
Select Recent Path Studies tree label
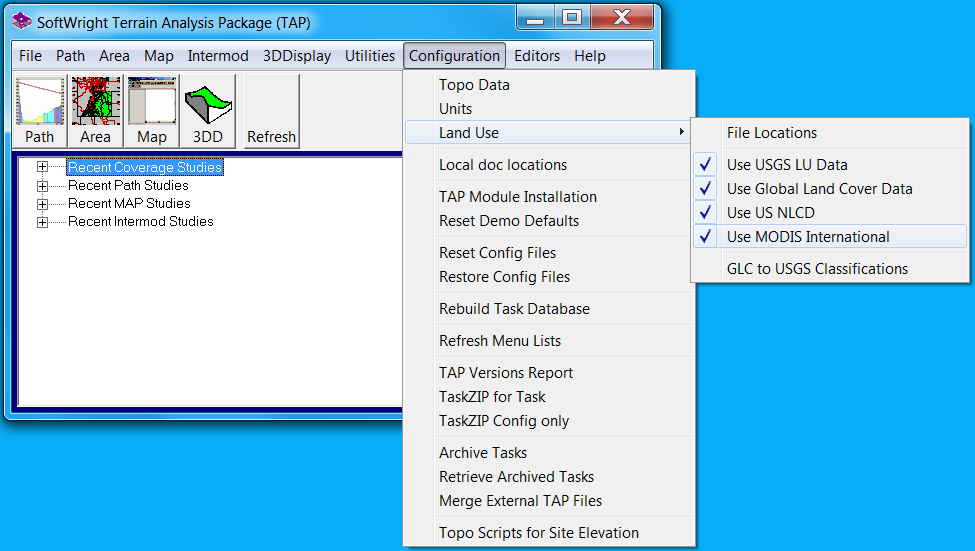pyautogui.click(x=128, y=185)
